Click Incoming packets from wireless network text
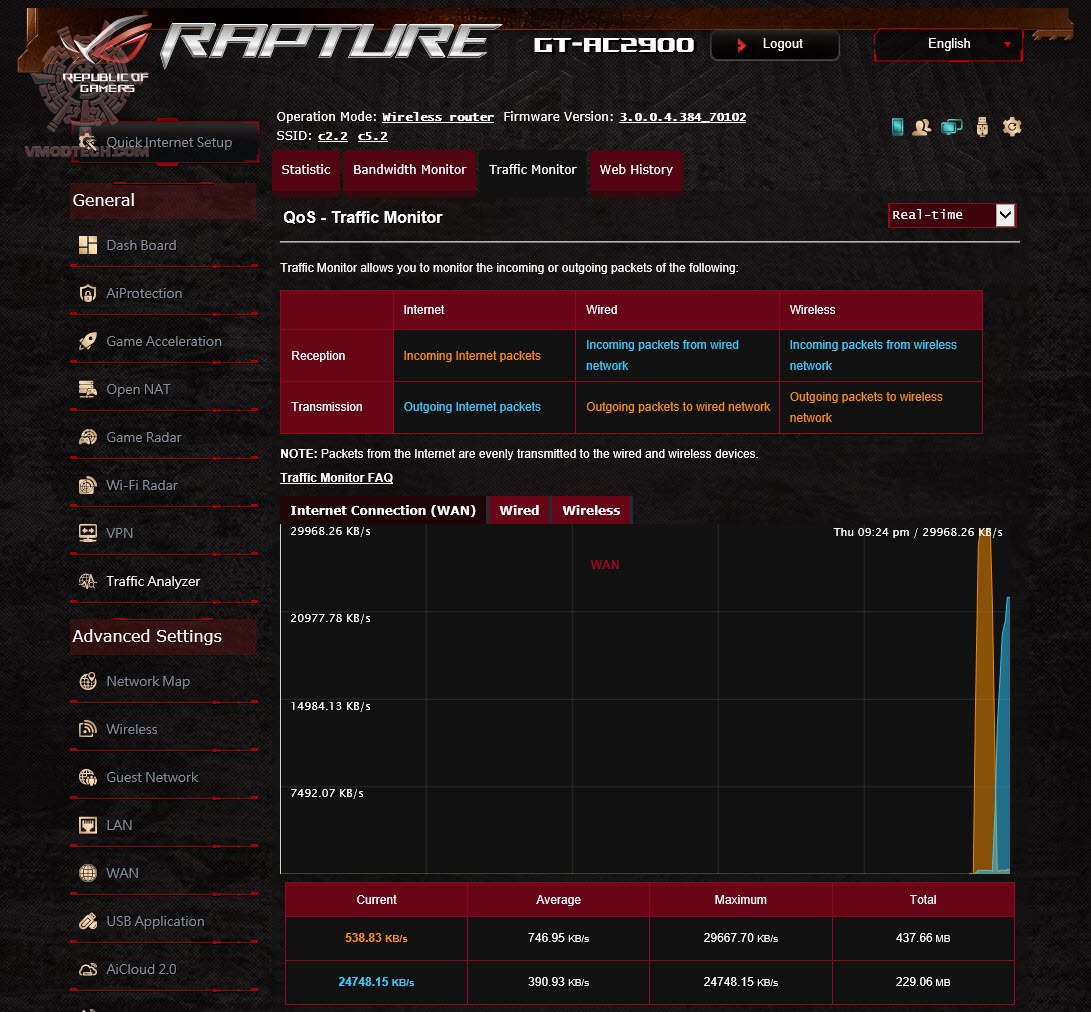 coord(873,355)
